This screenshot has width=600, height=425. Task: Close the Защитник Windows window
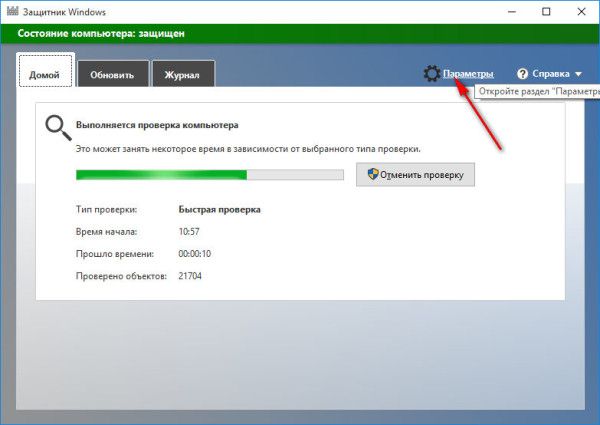tap(581, 12)
